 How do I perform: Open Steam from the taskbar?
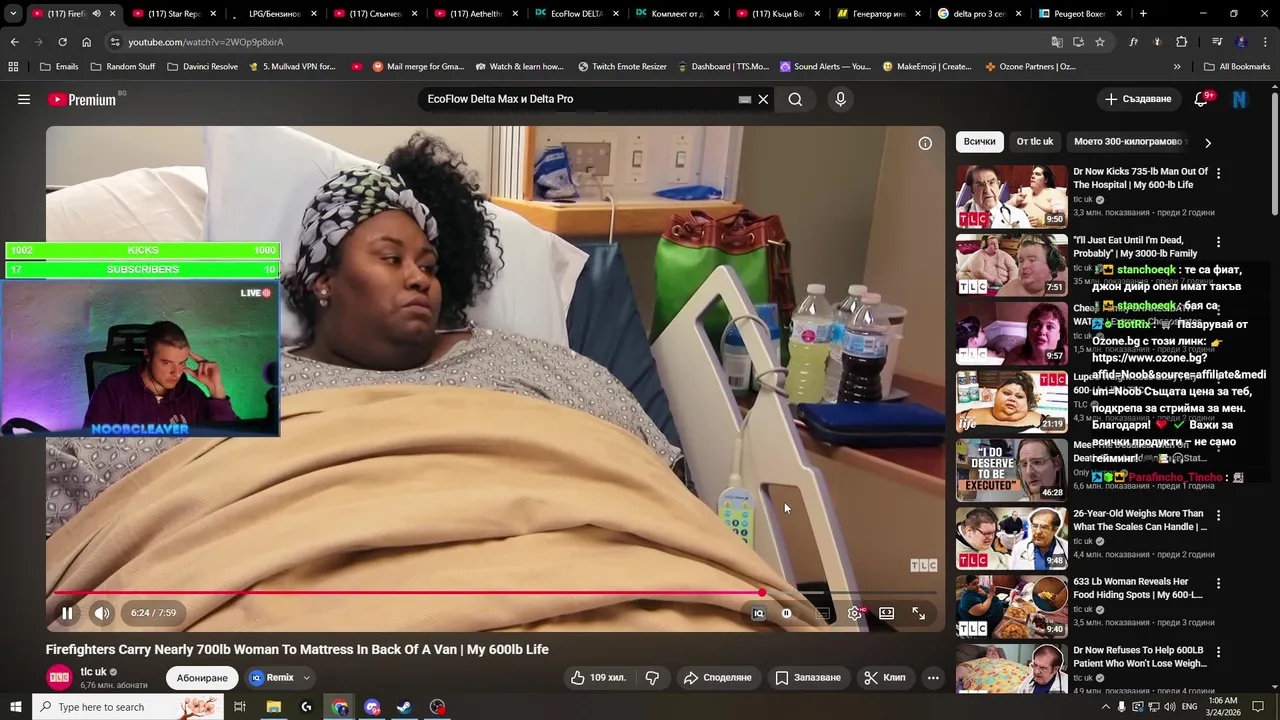404,707
